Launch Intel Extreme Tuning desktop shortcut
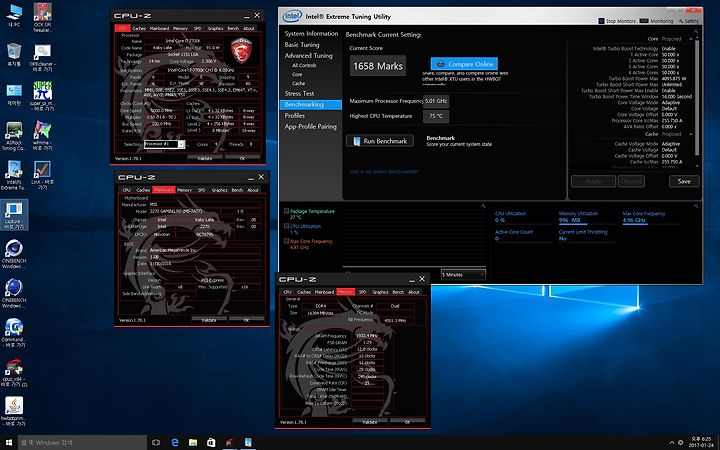This screenshot has width=720, height=450. [x=14, y=175]
